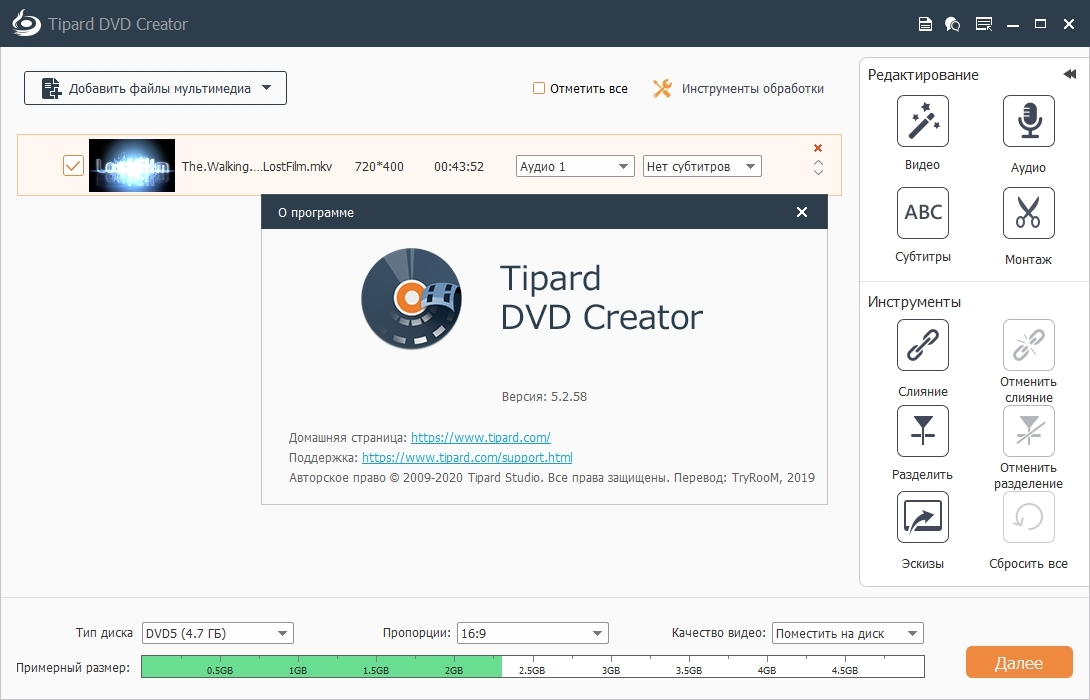Remove the video using the red X icon
Image resolution: width=1090 pixels, height=700 pixels.
[x=818, y=149]
